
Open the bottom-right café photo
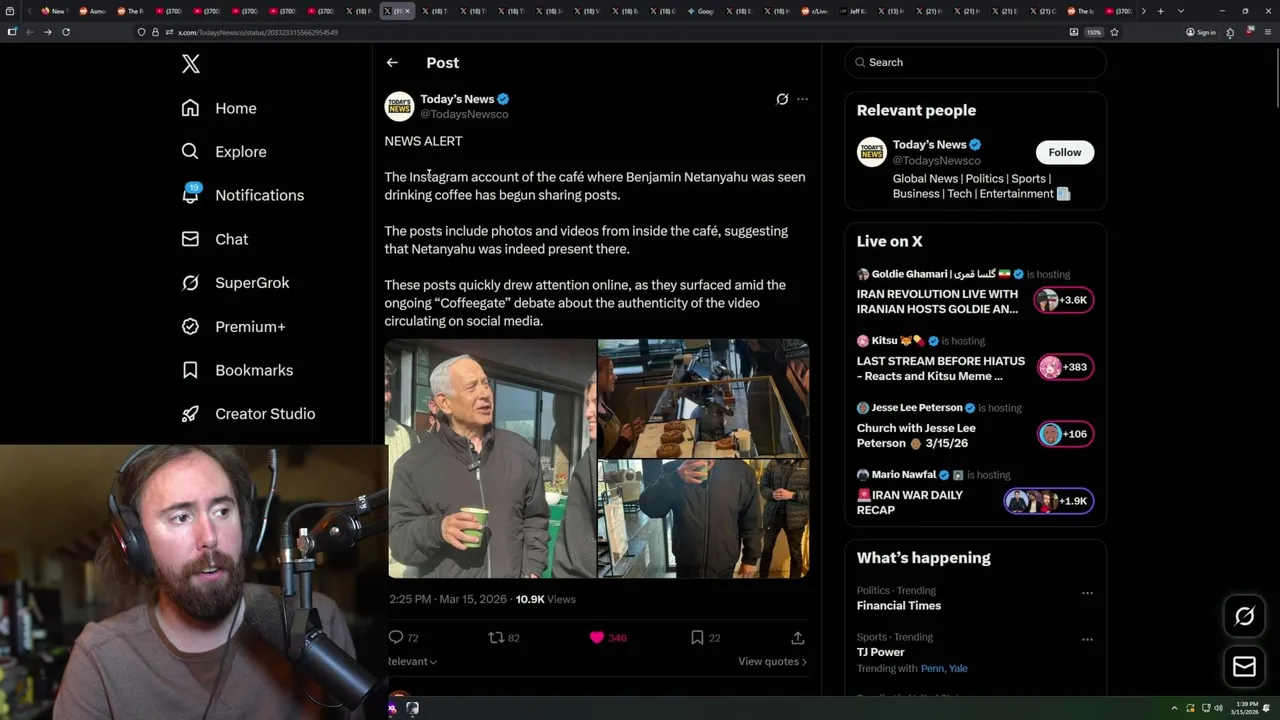pyautogui.click(x=703, y=519)
